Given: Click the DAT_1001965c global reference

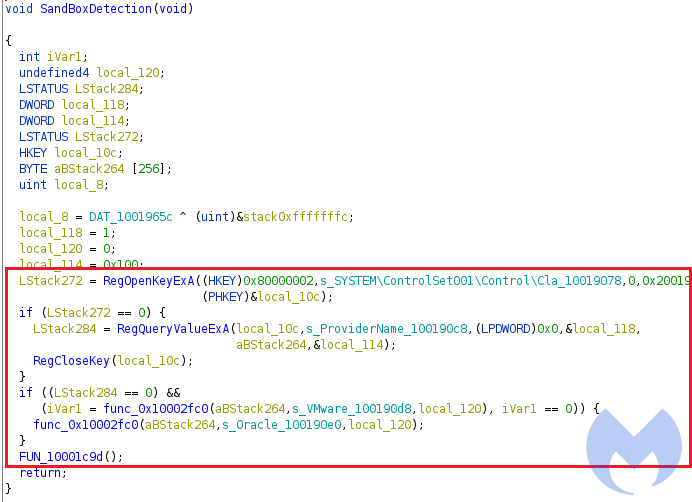Looking at the screenshot, I should 131,217.
